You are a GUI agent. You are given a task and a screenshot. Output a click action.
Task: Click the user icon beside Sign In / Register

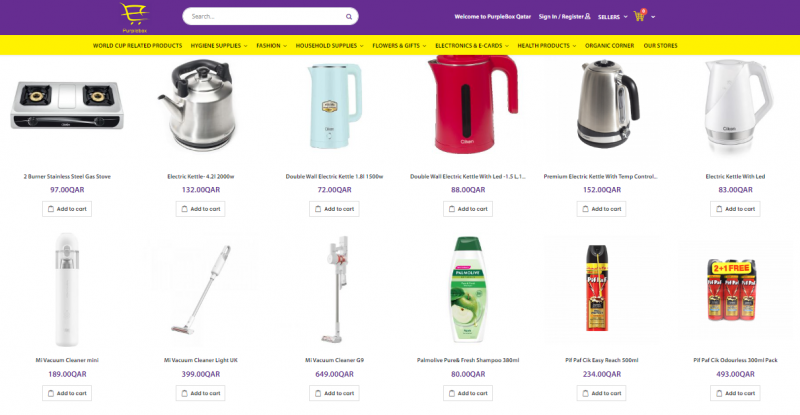pyautogui.click(x=588, y=16)
